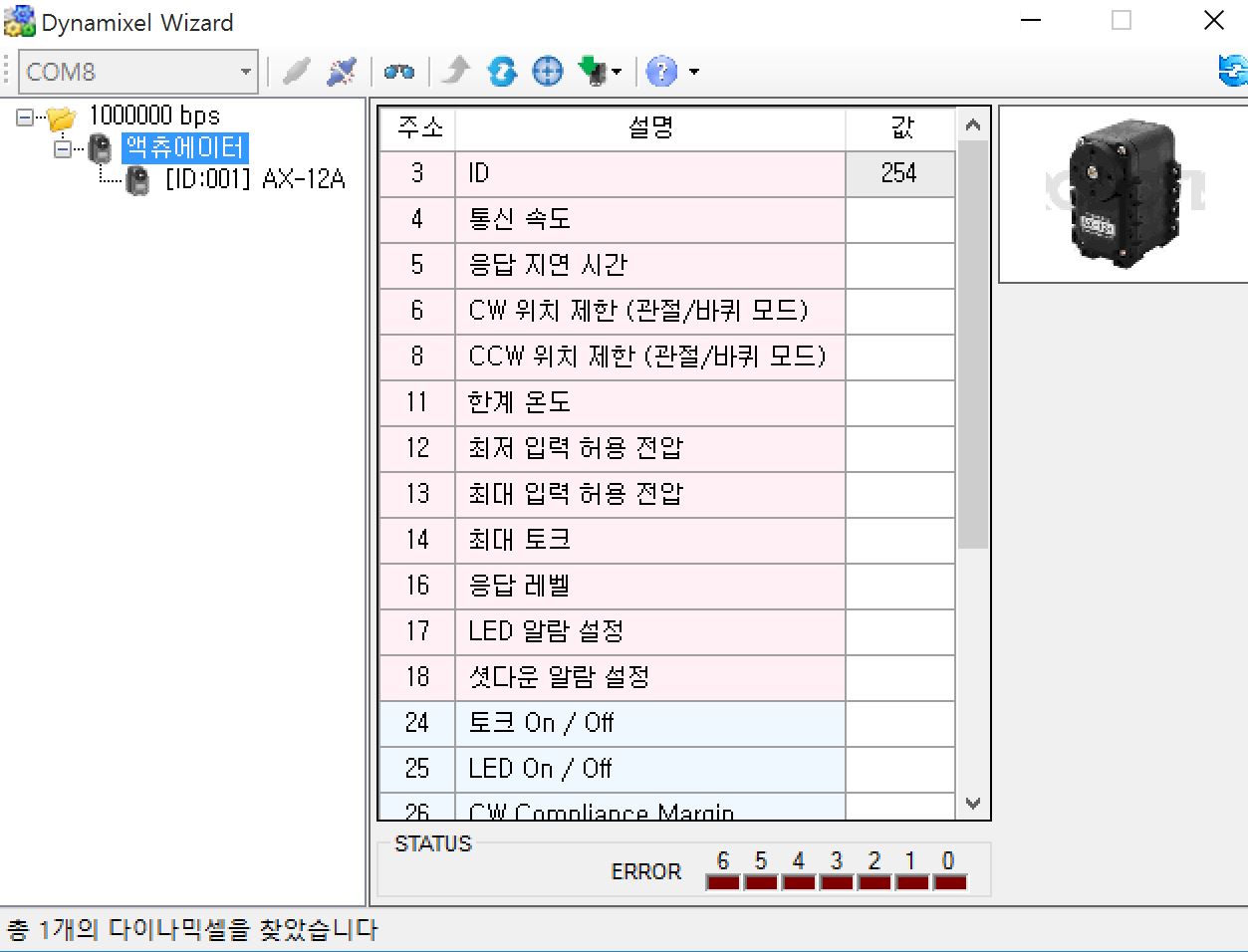Close the Dynamixel Wizard window
Viewport: 1248px width, 952px height.
tap(1213, 21)
